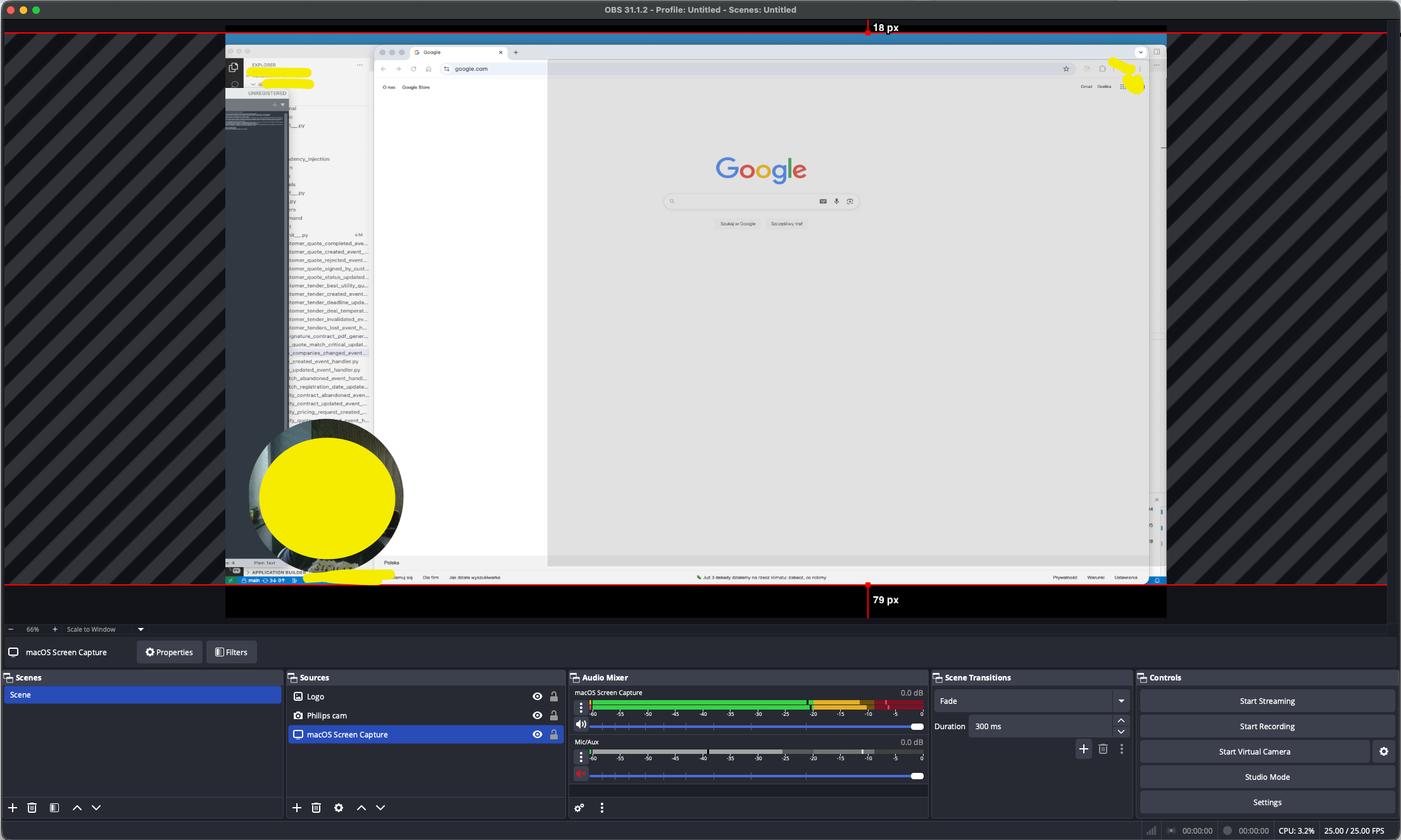Move the selected source up

[361, 808]
